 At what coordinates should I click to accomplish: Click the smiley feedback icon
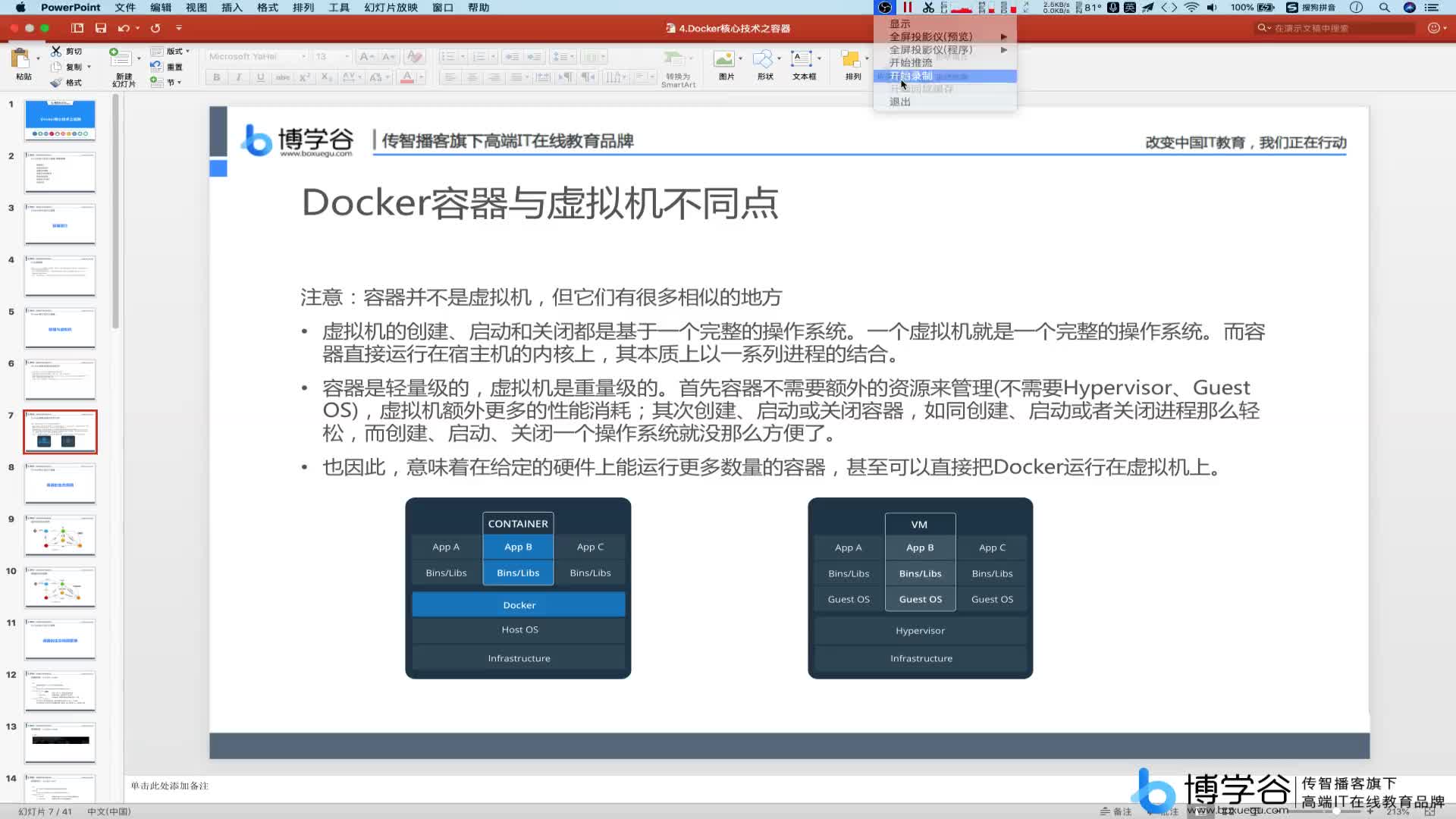[x=1433, y=28]
